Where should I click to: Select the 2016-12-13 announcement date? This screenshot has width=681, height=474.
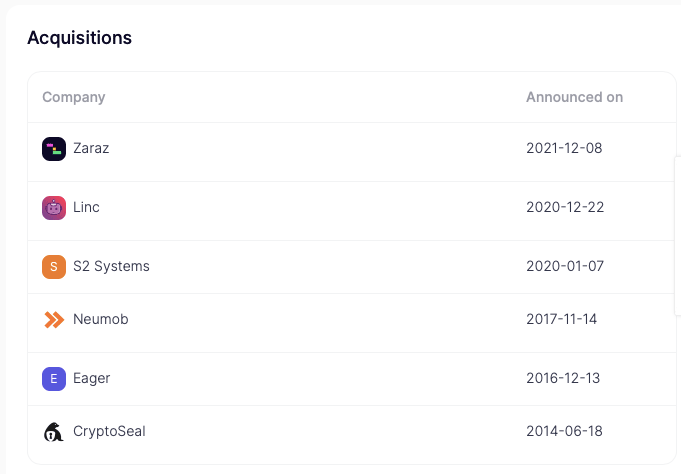click(563, 378)
